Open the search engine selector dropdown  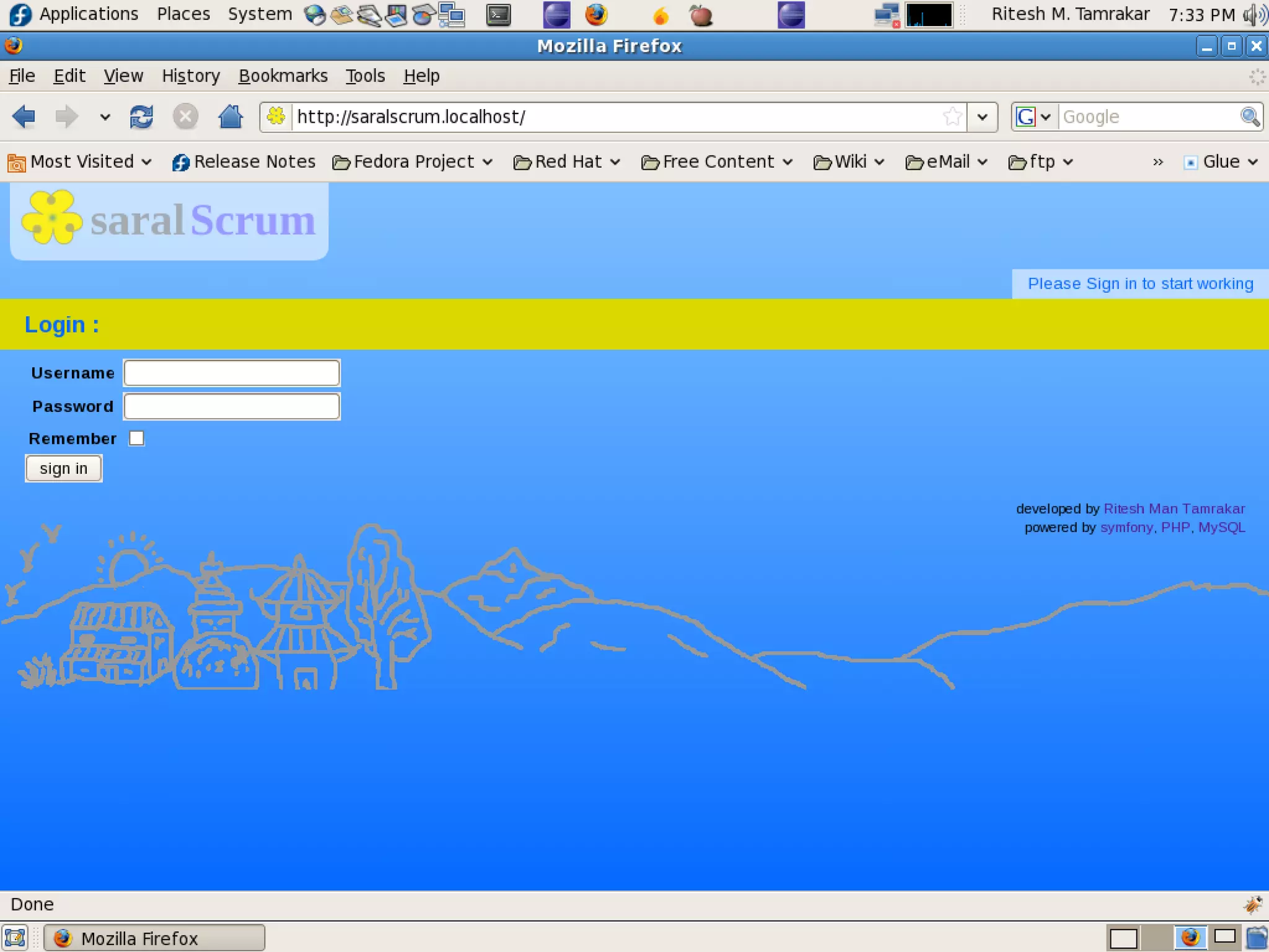1034,116
